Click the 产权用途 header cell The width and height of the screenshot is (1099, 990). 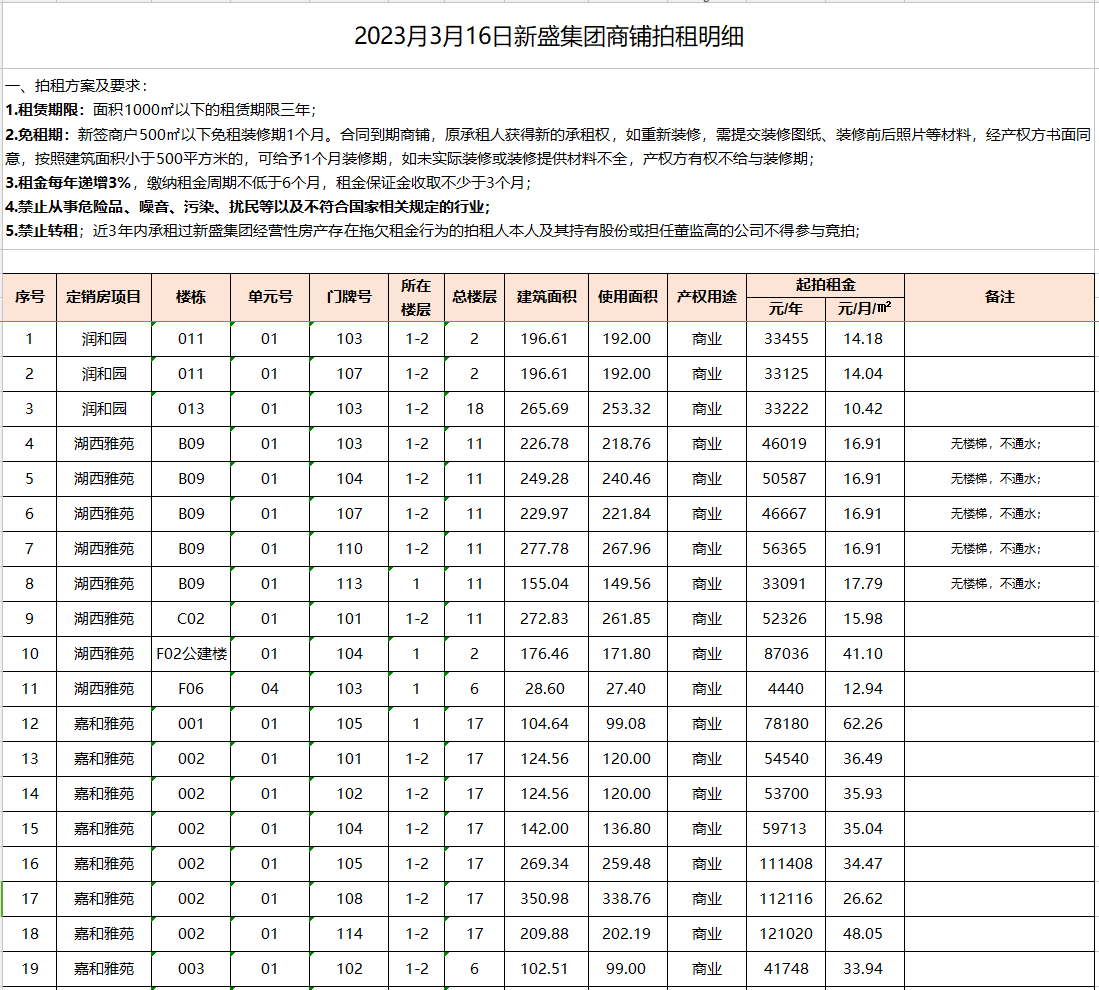(x=707, y=297)
